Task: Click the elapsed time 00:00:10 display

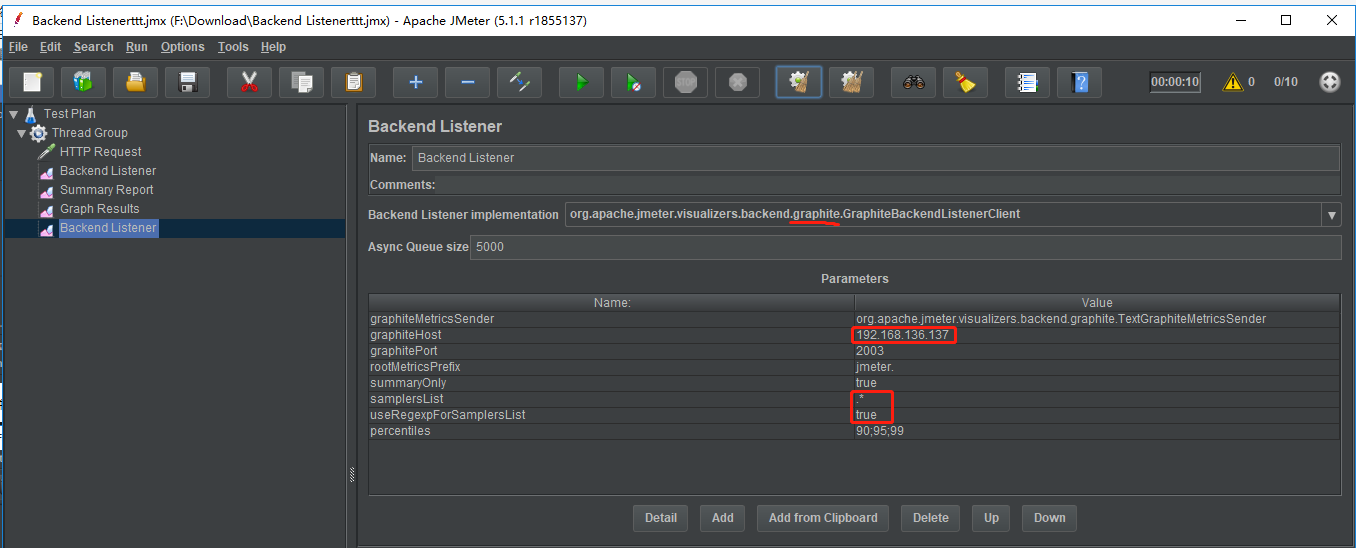Action: point(1175,82)
